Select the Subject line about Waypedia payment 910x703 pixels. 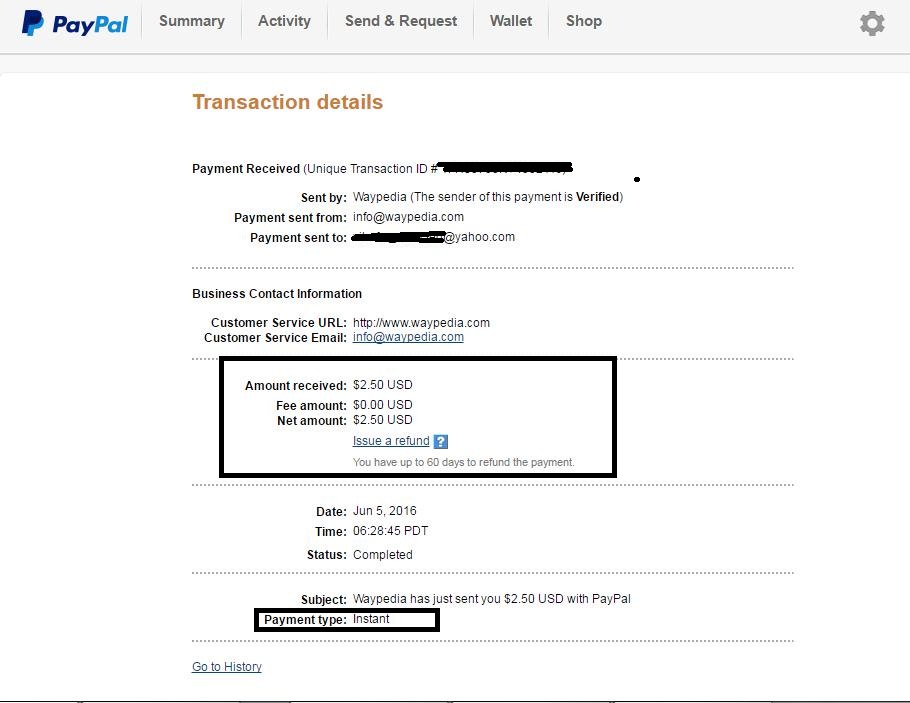(492, 599)
